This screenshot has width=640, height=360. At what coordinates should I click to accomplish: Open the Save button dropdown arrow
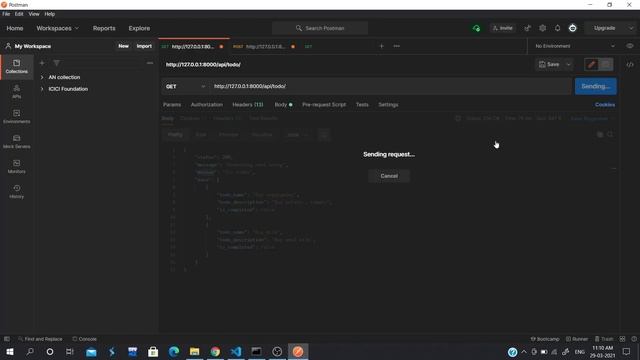[x=568, y=64]
